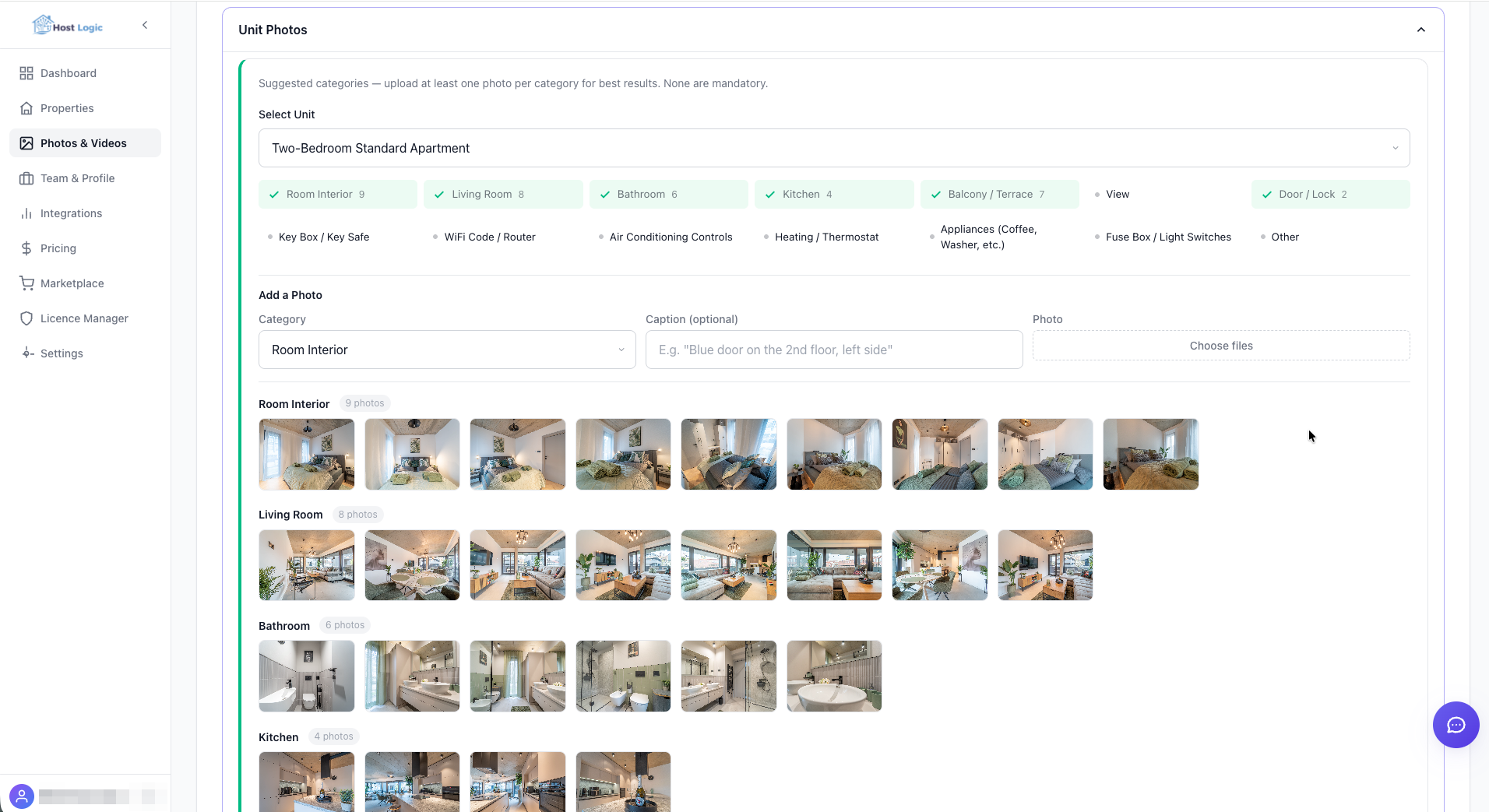The image size is (1489, 812).
Task: Select the Door / Lock category chip
Action: point(1330,195)
